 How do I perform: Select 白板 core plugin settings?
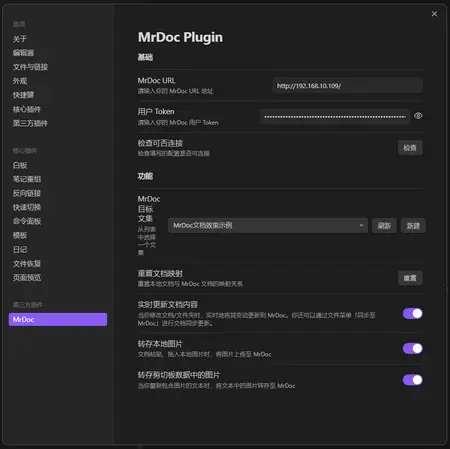click(20, 165)
